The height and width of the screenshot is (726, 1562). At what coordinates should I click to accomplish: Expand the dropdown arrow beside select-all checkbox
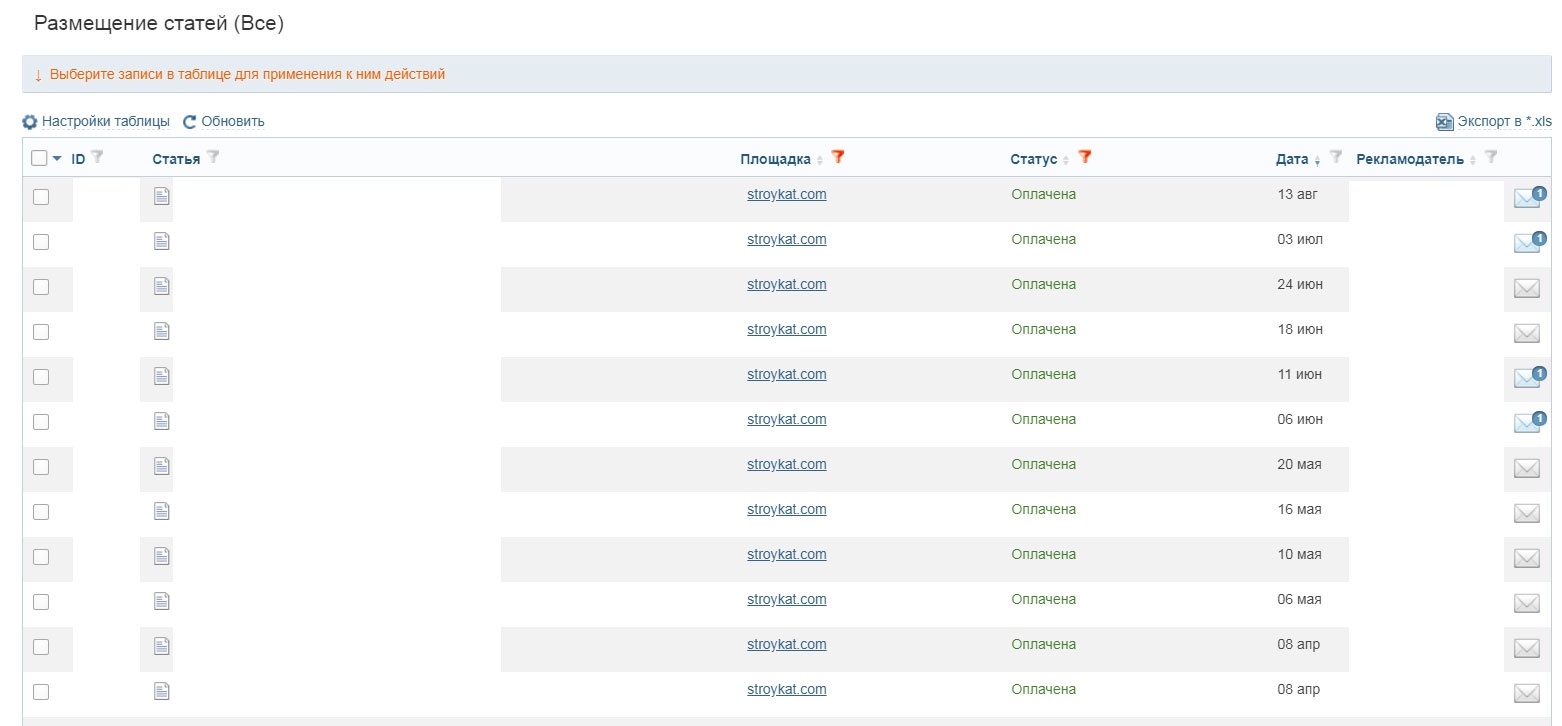click(x=57, y=158)
